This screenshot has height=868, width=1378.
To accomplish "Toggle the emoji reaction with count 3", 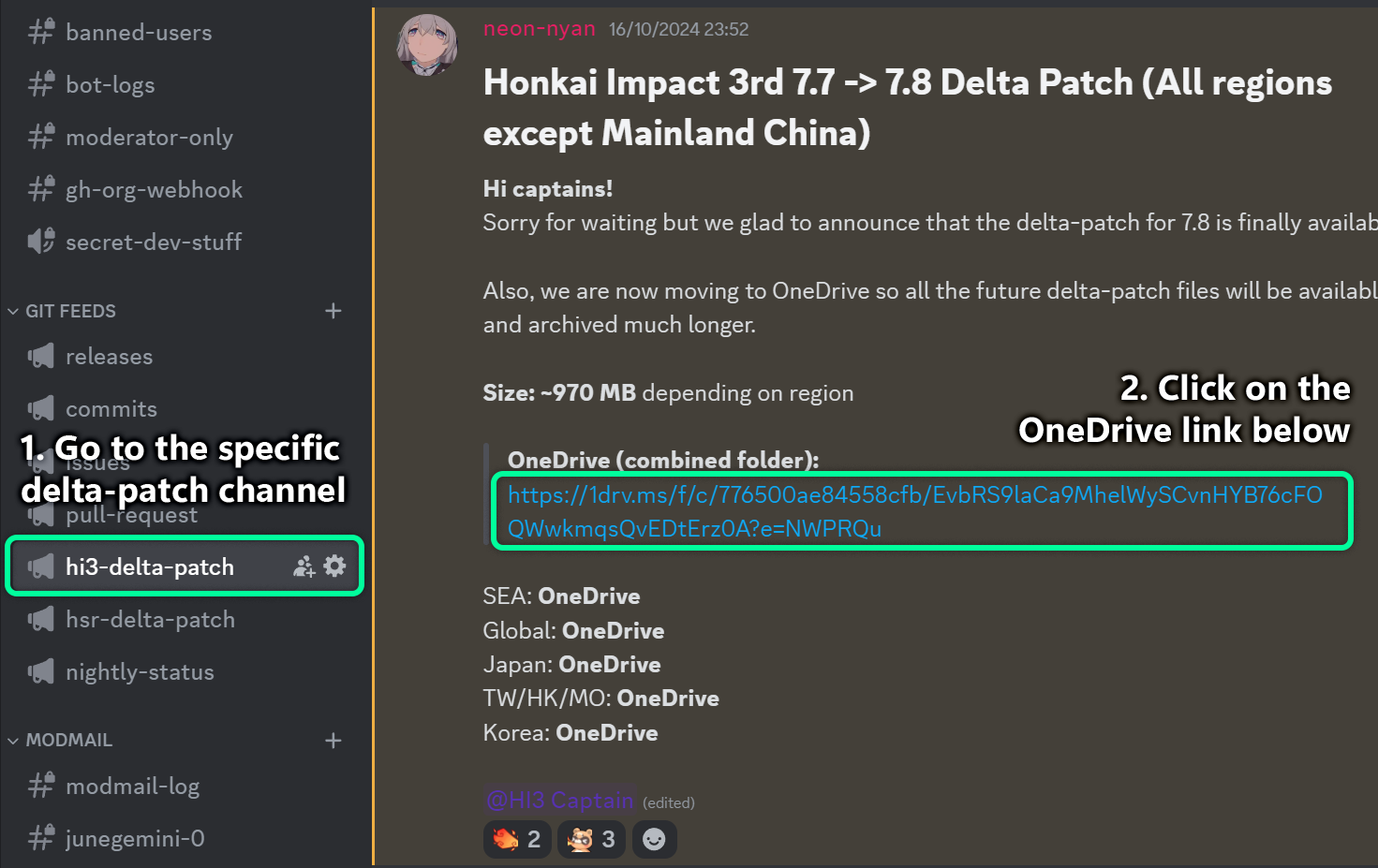I will (x=592, y=839).
